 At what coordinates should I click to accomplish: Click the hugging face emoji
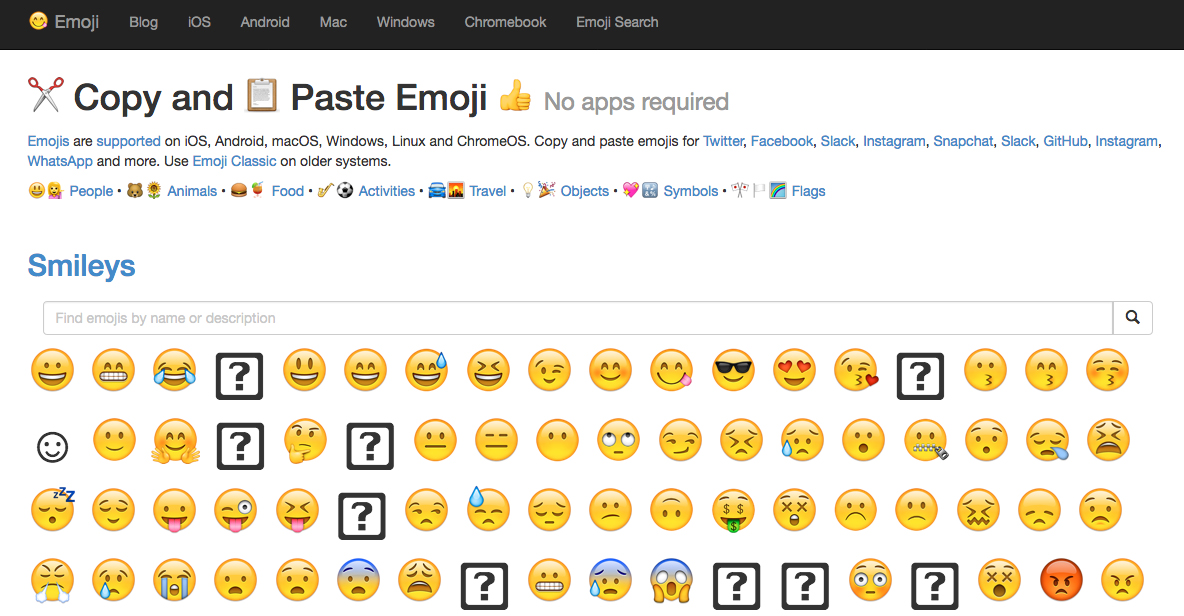tap(176, 442)
